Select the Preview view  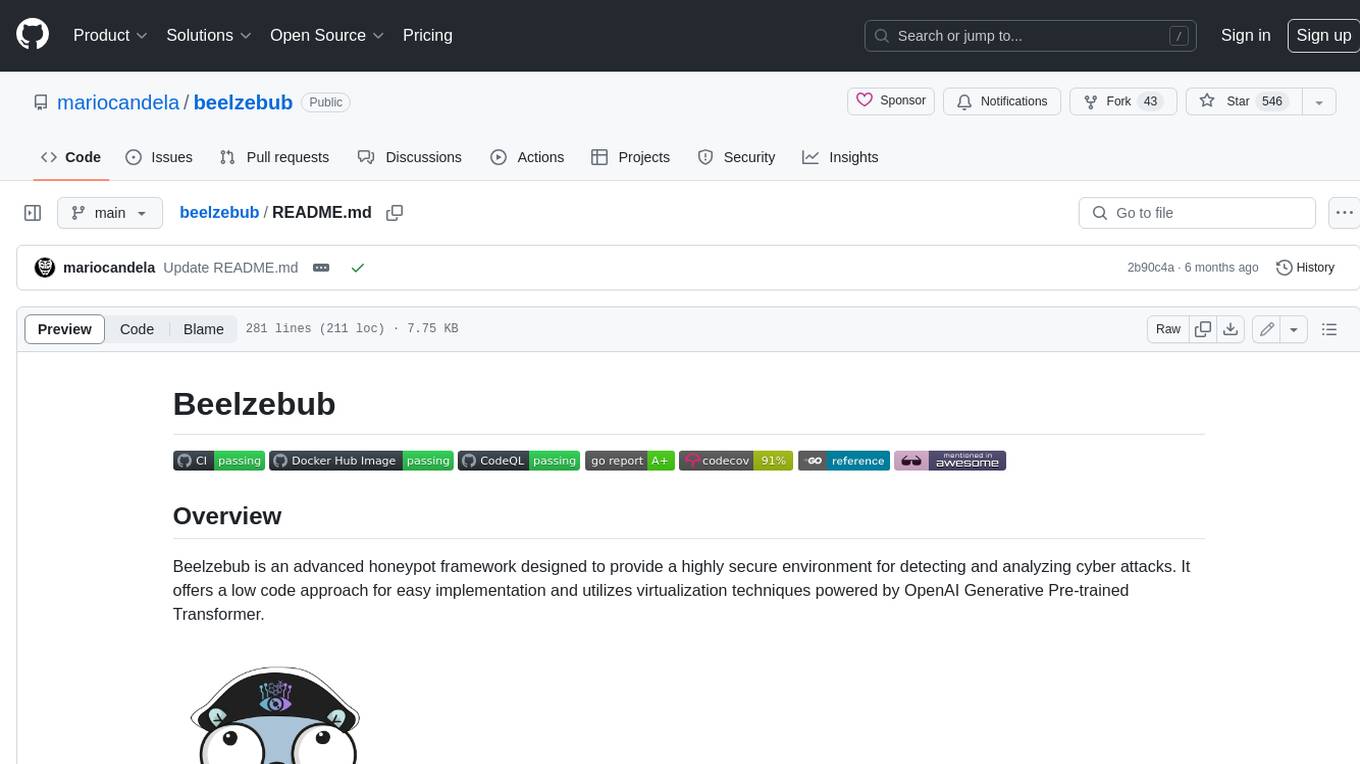[x=65, y=329]
